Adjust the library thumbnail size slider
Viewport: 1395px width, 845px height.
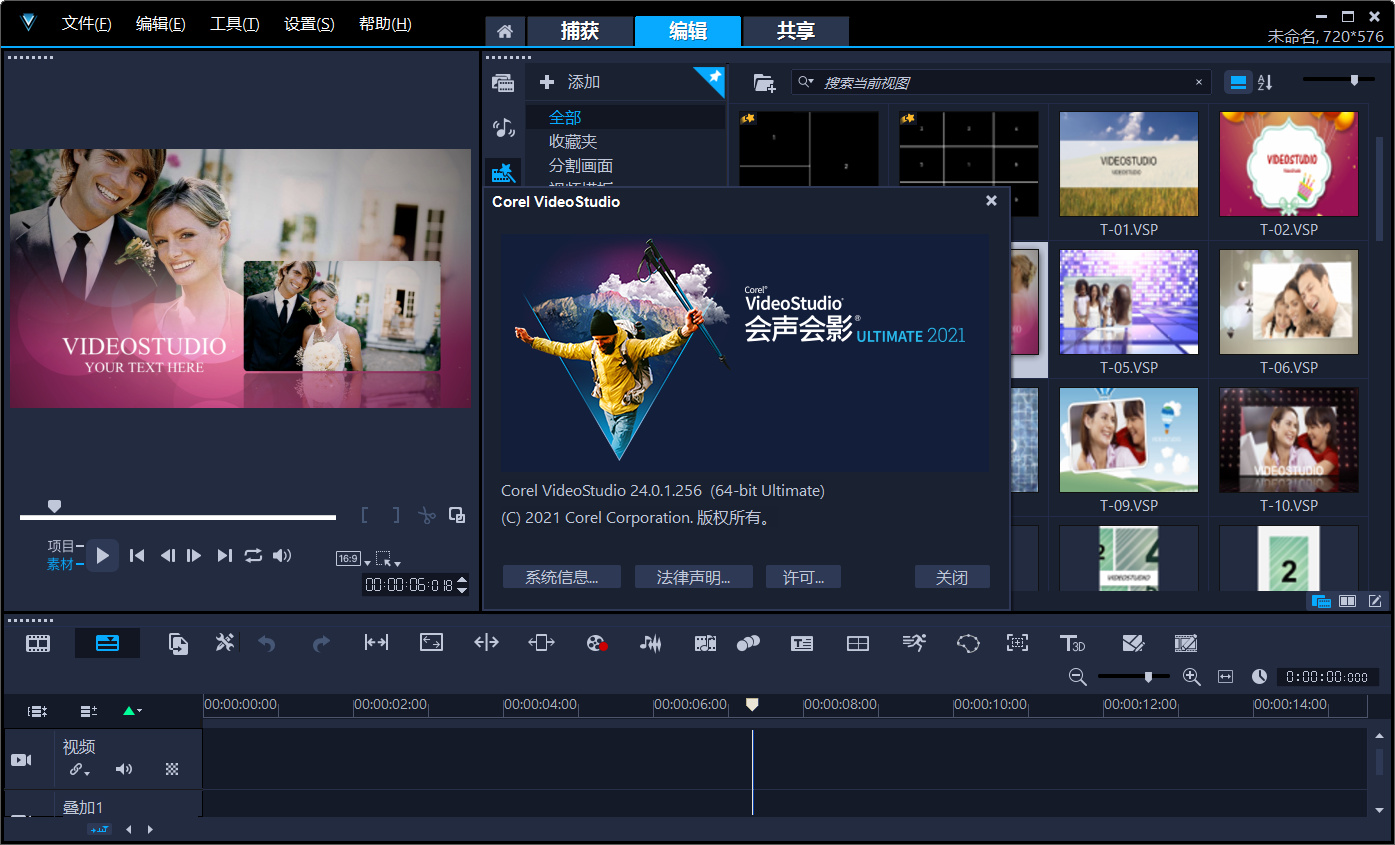click(x=1338, y=80)
